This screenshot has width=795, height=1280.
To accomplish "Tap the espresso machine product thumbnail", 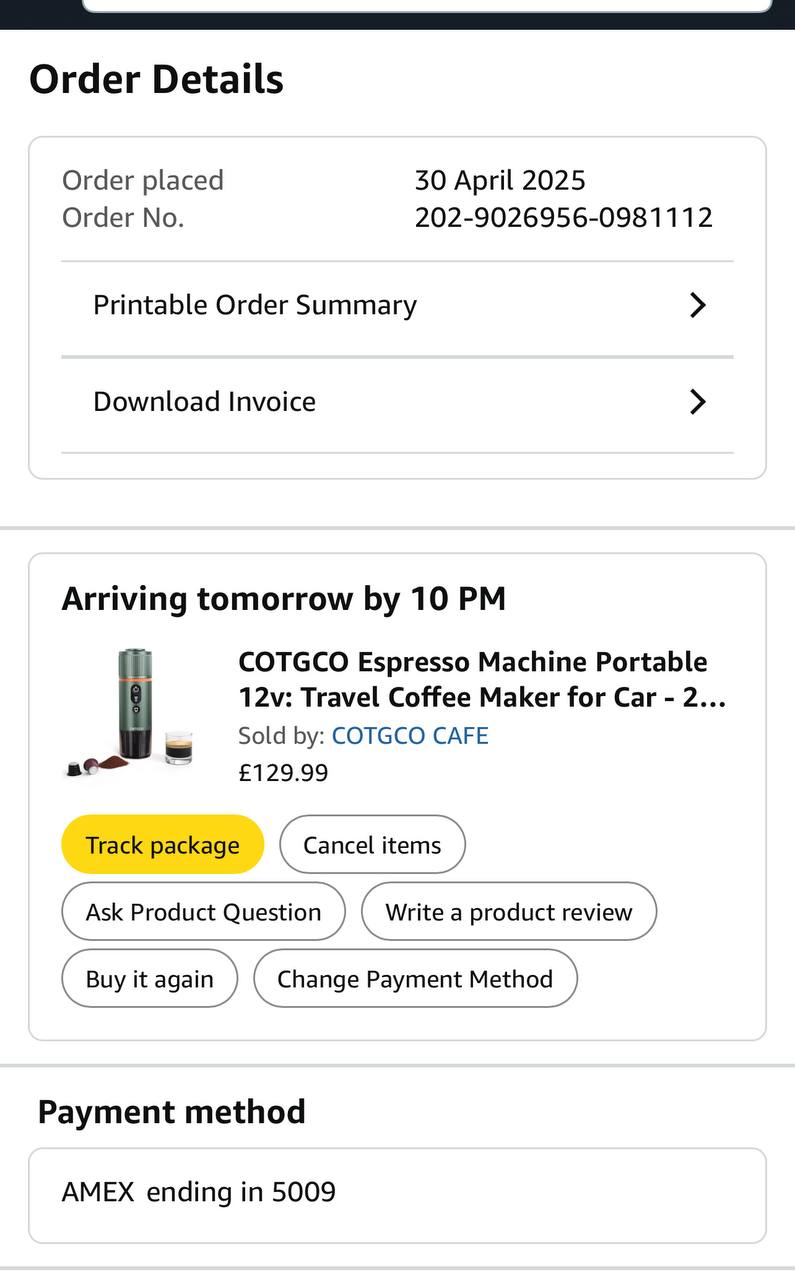I will 131,712.
